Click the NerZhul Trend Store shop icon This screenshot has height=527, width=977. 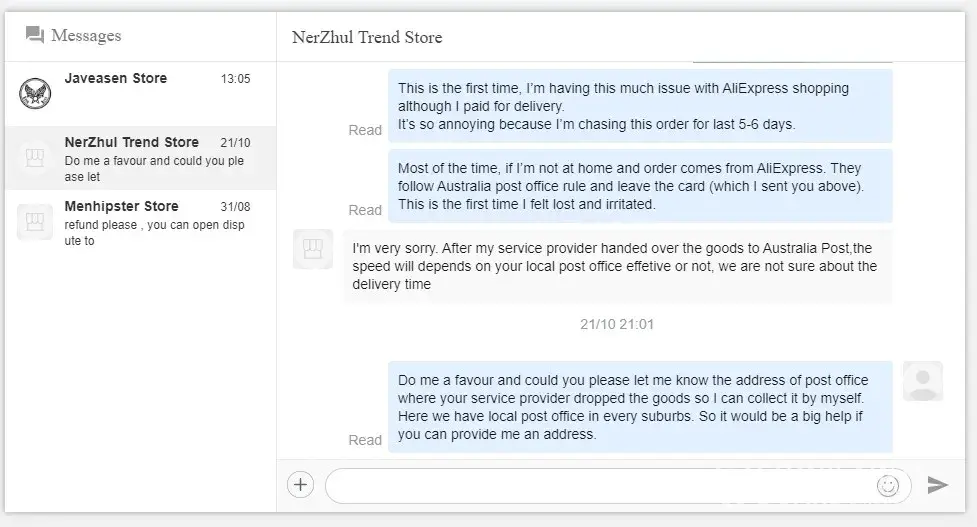[35, 157]
